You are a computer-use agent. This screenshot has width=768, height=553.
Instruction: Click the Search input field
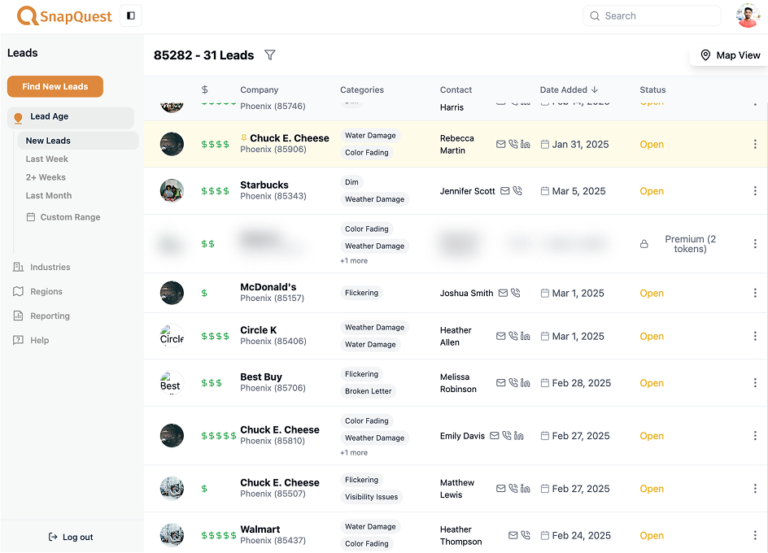[x=651, y=16]
